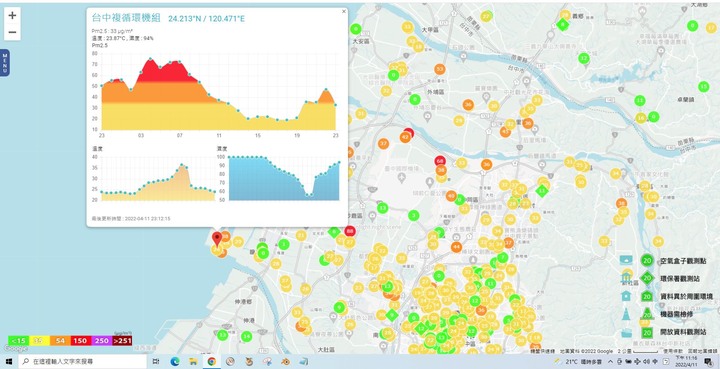Image resolution: width=720 pixels, height=369 pixels.
Task: Zoom out the map with minus button
Action: tap(12, 32)
